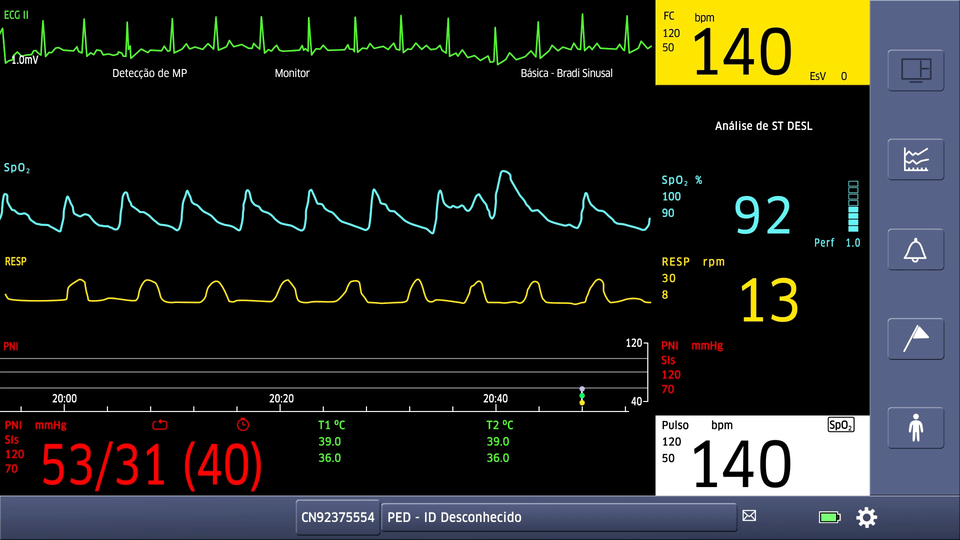Select the Detecção de MP label

pos(149,73)
